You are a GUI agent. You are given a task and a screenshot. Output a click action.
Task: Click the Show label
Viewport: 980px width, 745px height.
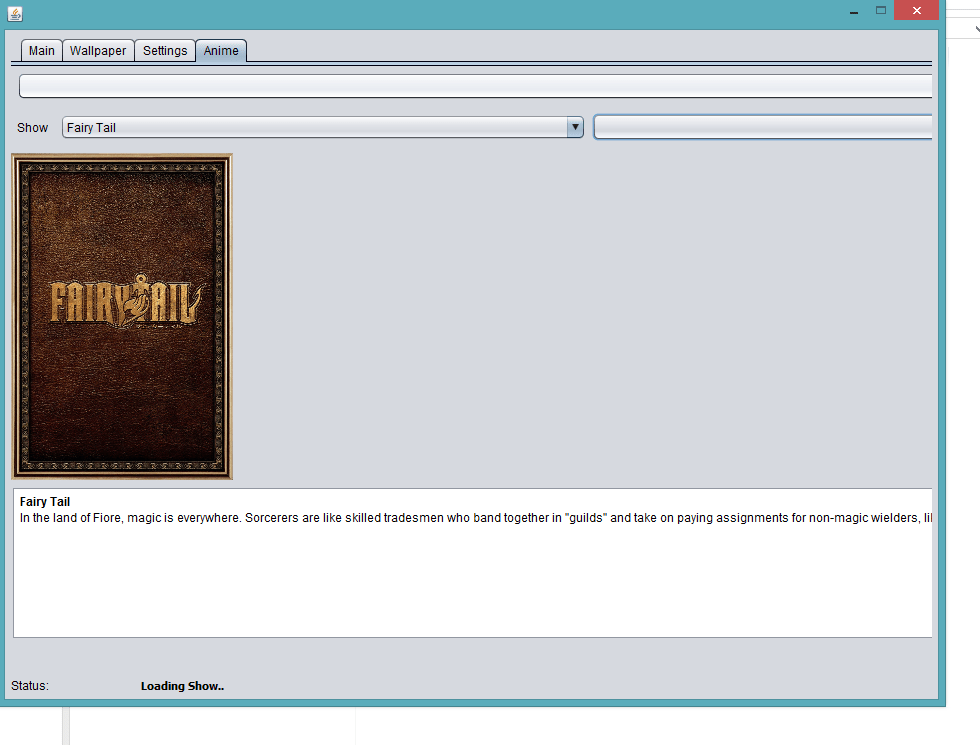coord(32,128)
